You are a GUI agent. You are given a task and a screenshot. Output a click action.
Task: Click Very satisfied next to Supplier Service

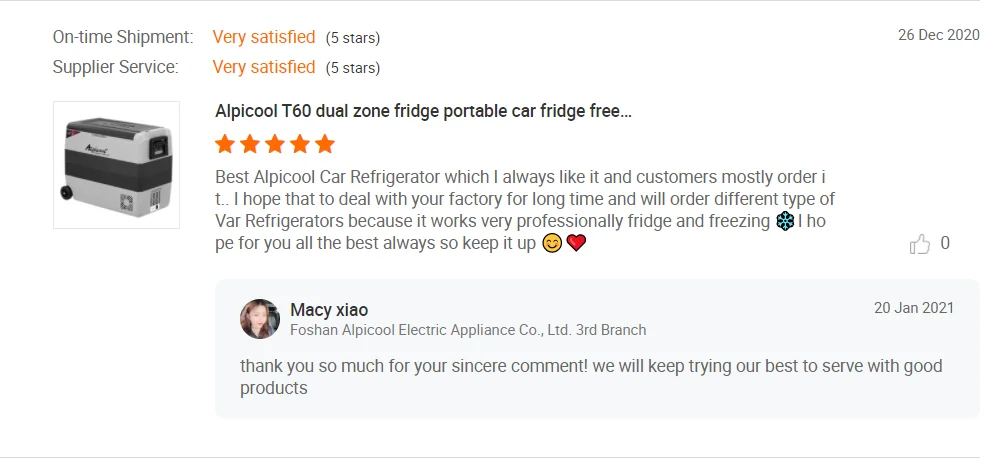point(264,67)
